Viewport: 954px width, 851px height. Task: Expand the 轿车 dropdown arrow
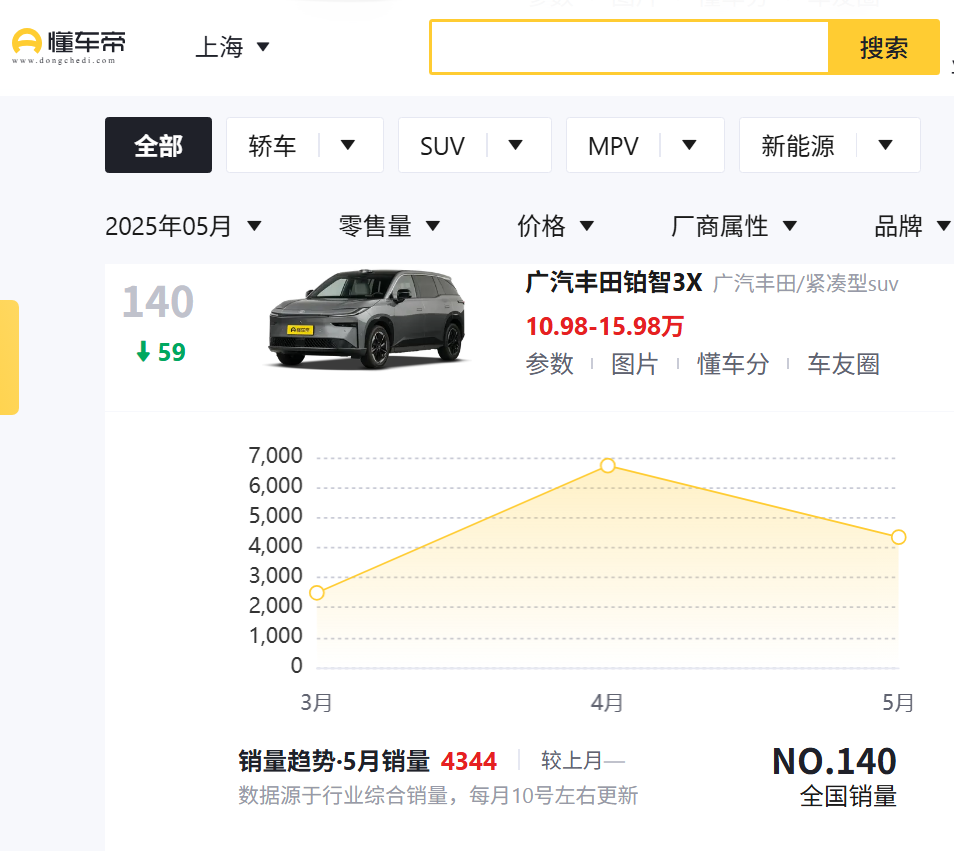click(347, 145)
